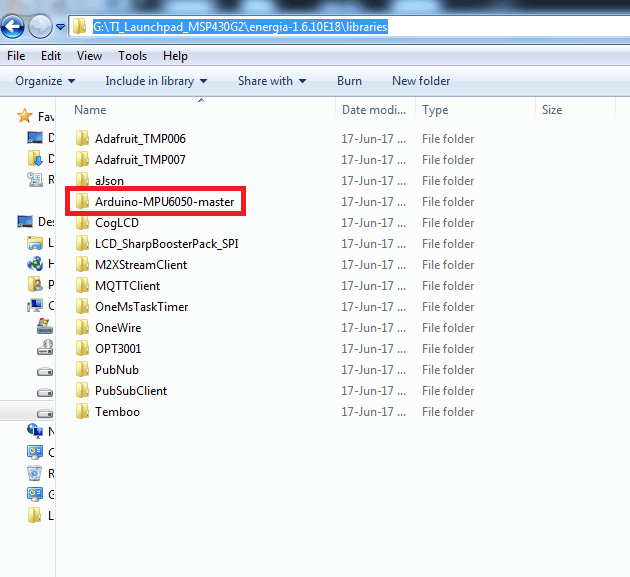Click the File folder type for MQTTClient
Viewport: 630px width, 577px height.
click(448, 286)
